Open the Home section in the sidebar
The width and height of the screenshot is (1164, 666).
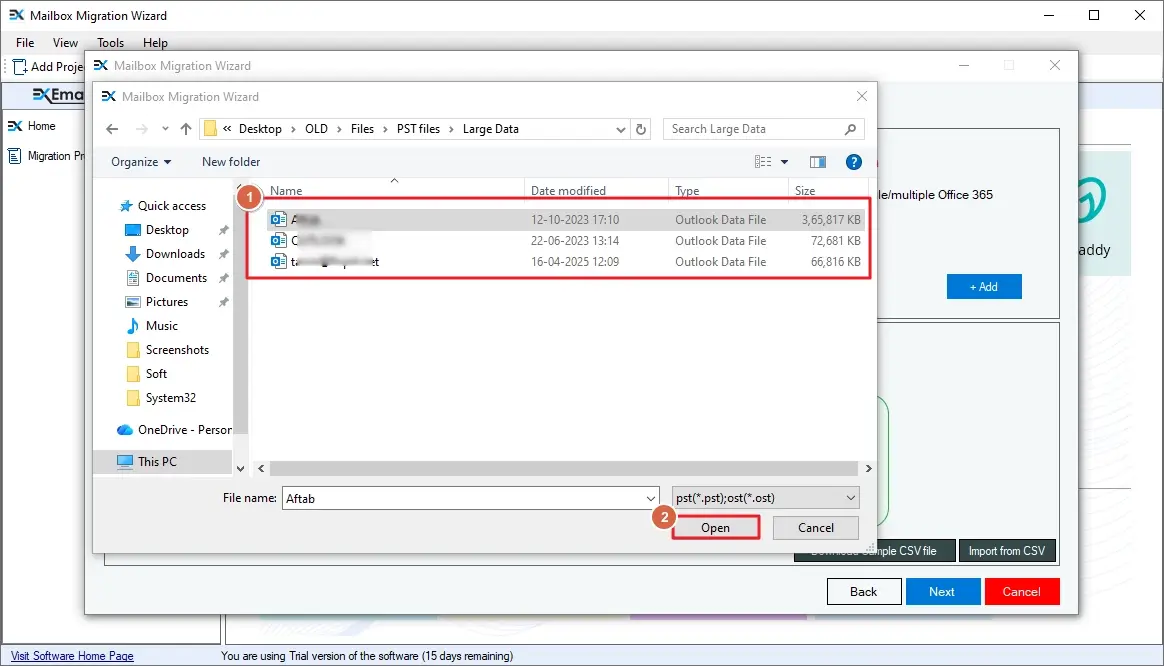40,126
